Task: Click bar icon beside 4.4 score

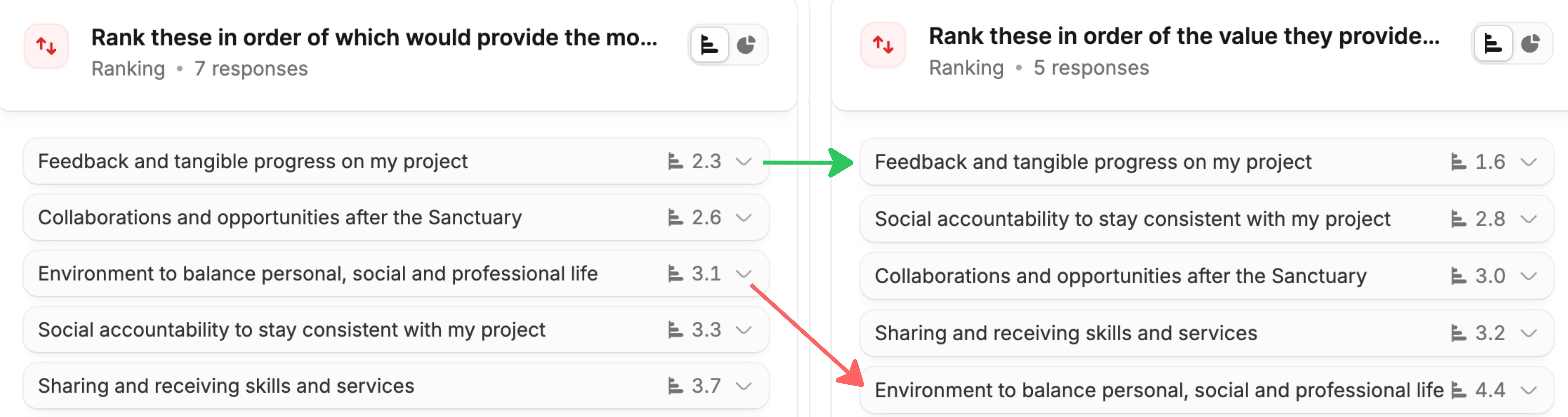Action: tap(1458, 390)
